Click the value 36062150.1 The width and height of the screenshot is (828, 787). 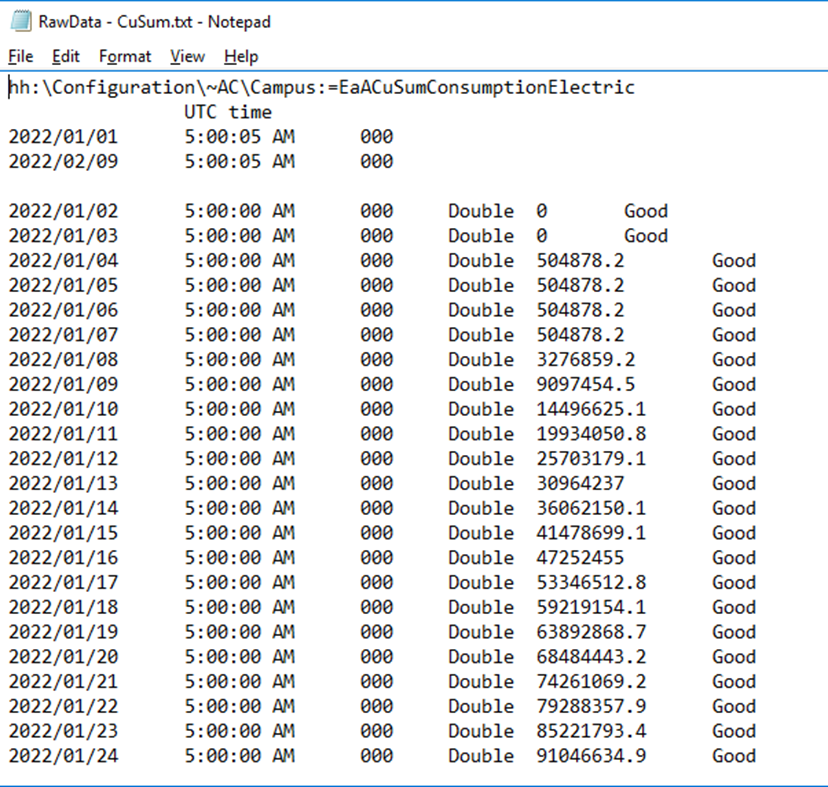point(591,509)
